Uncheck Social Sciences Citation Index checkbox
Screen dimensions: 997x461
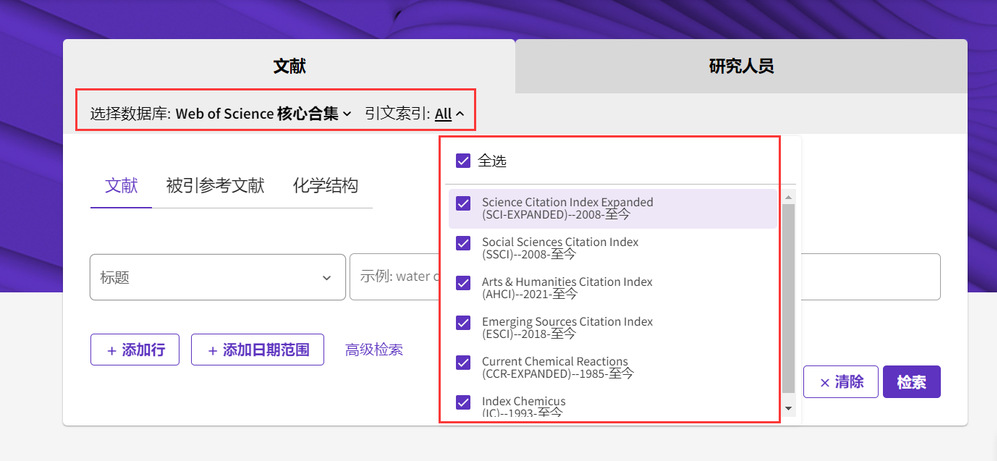click(463, 243)
